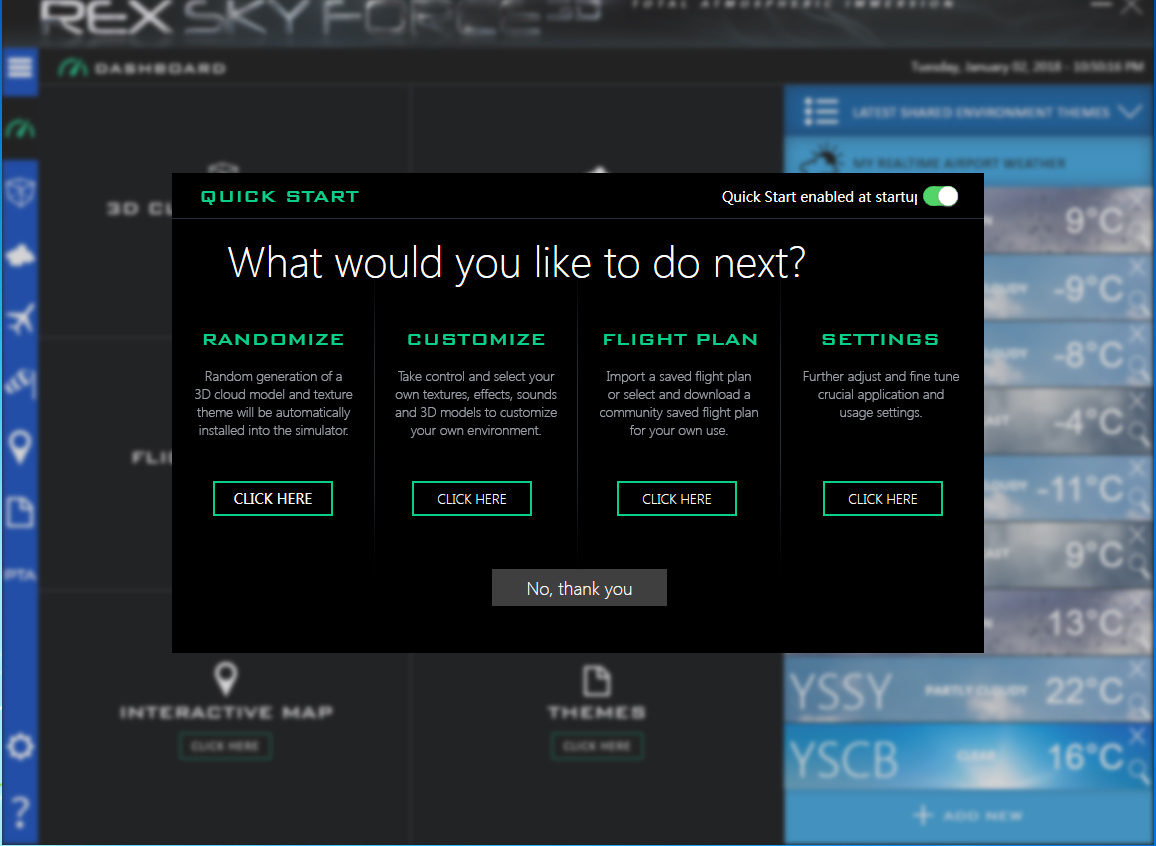Click CLICK HERE under Themes

point(596,746)
